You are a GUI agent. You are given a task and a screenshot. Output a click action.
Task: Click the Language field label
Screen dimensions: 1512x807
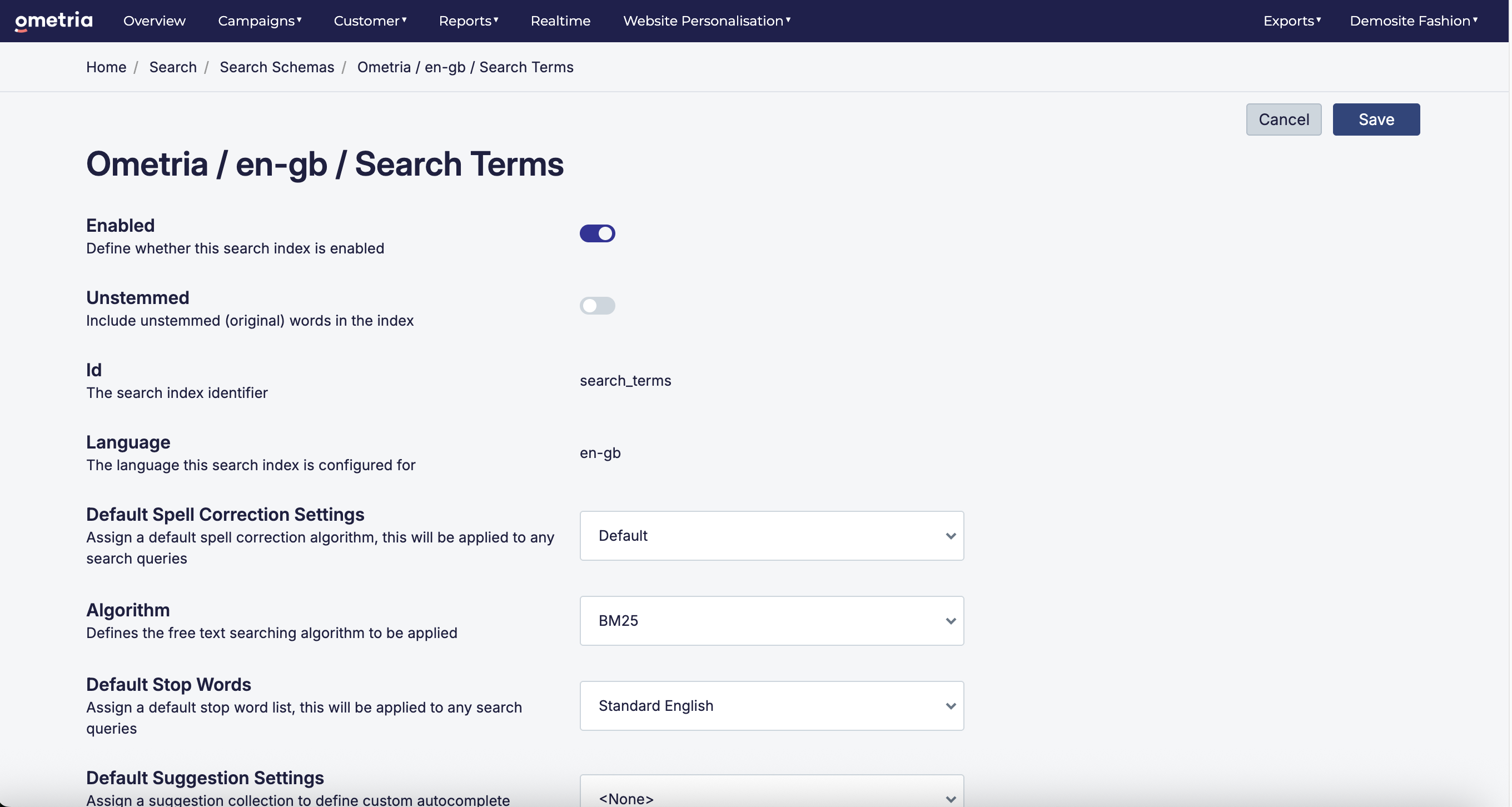point(128,442)
